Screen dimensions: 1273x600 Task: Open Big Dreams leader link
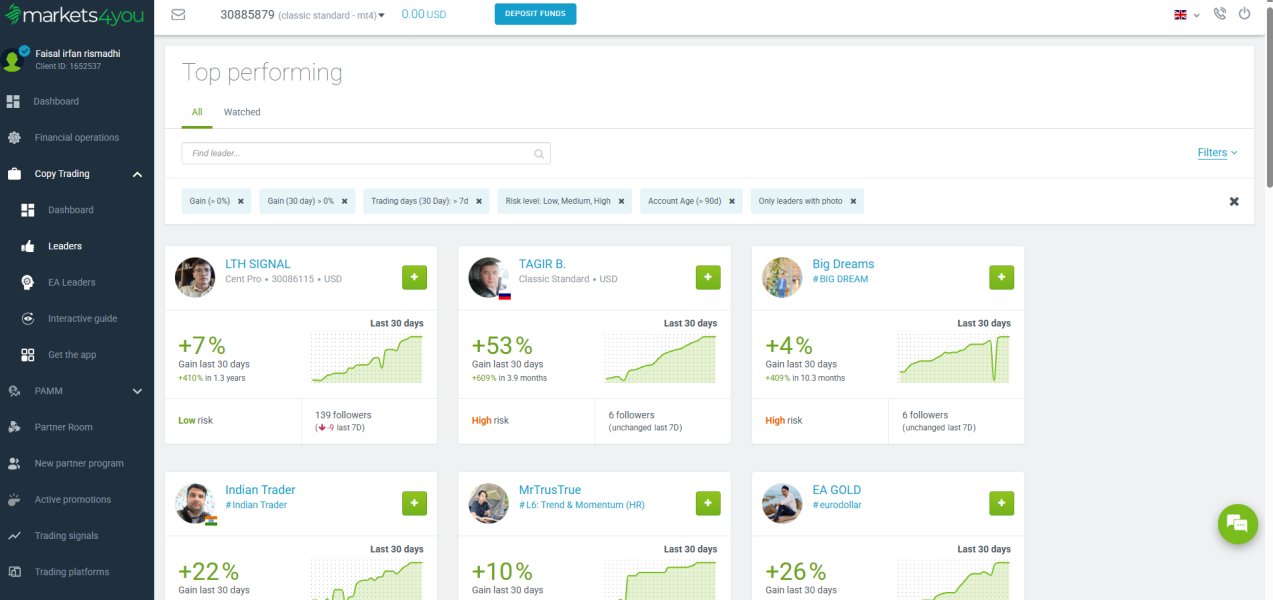click(843, 264)
